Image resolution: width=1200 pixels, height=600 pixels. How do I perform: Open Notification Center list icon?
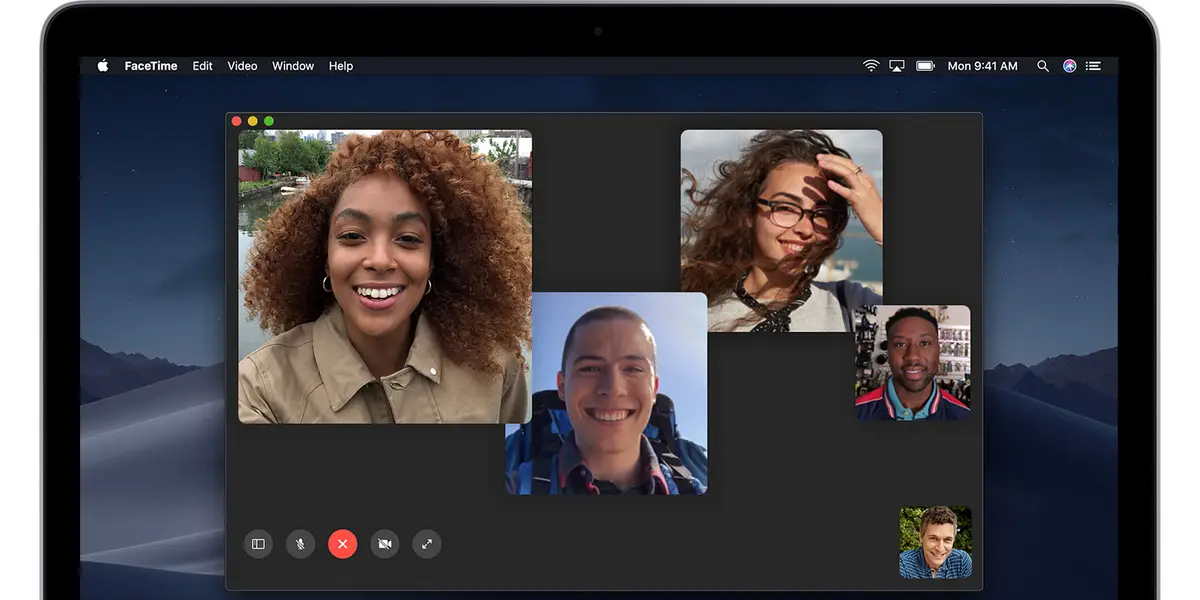pos(1093,66)
